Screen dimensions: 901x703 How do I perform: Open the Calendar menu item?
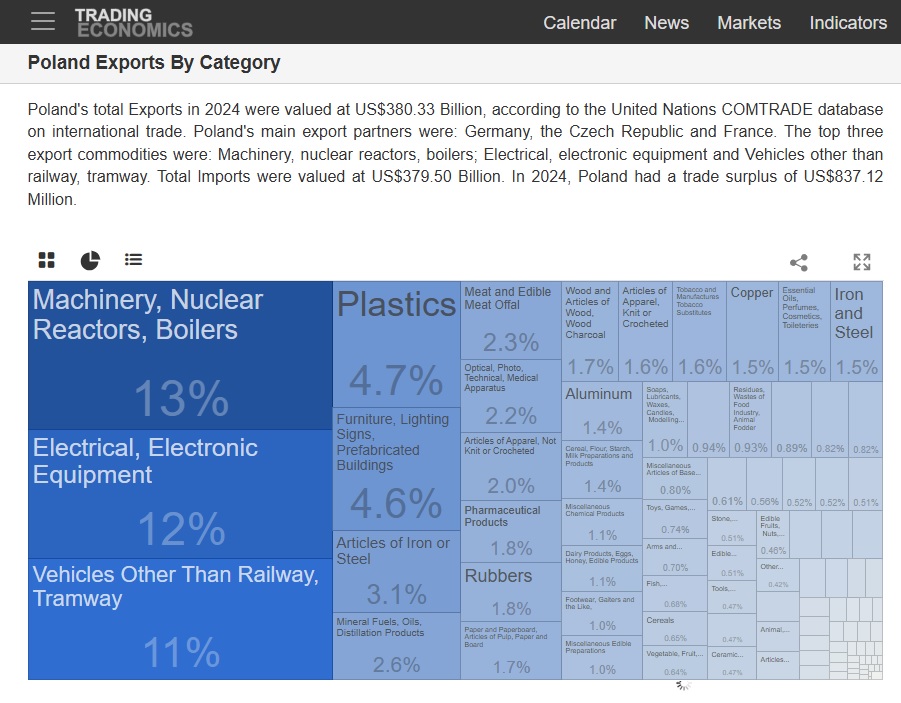point(579,22)
